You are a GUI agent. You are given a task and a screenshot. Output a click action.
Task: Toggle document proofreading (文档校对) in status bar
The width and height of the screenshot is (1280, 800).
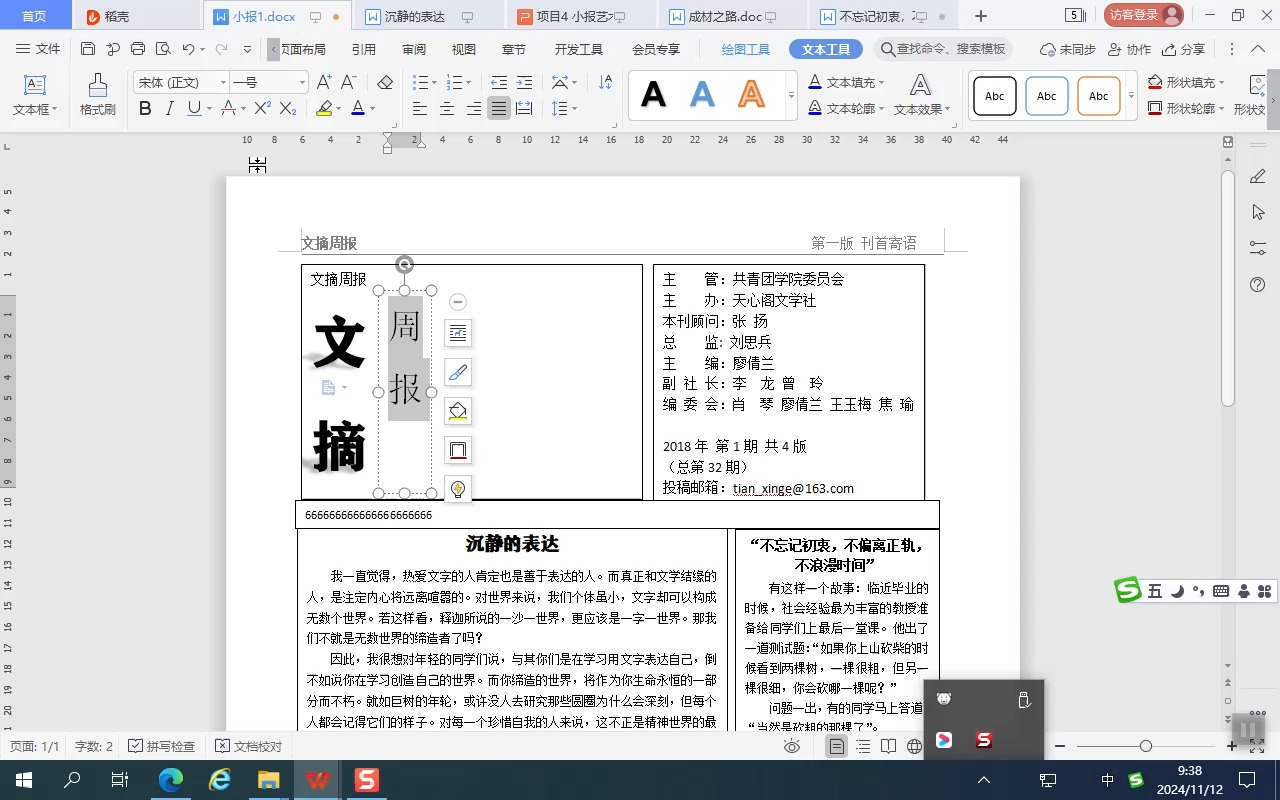(x=248, y=746)
